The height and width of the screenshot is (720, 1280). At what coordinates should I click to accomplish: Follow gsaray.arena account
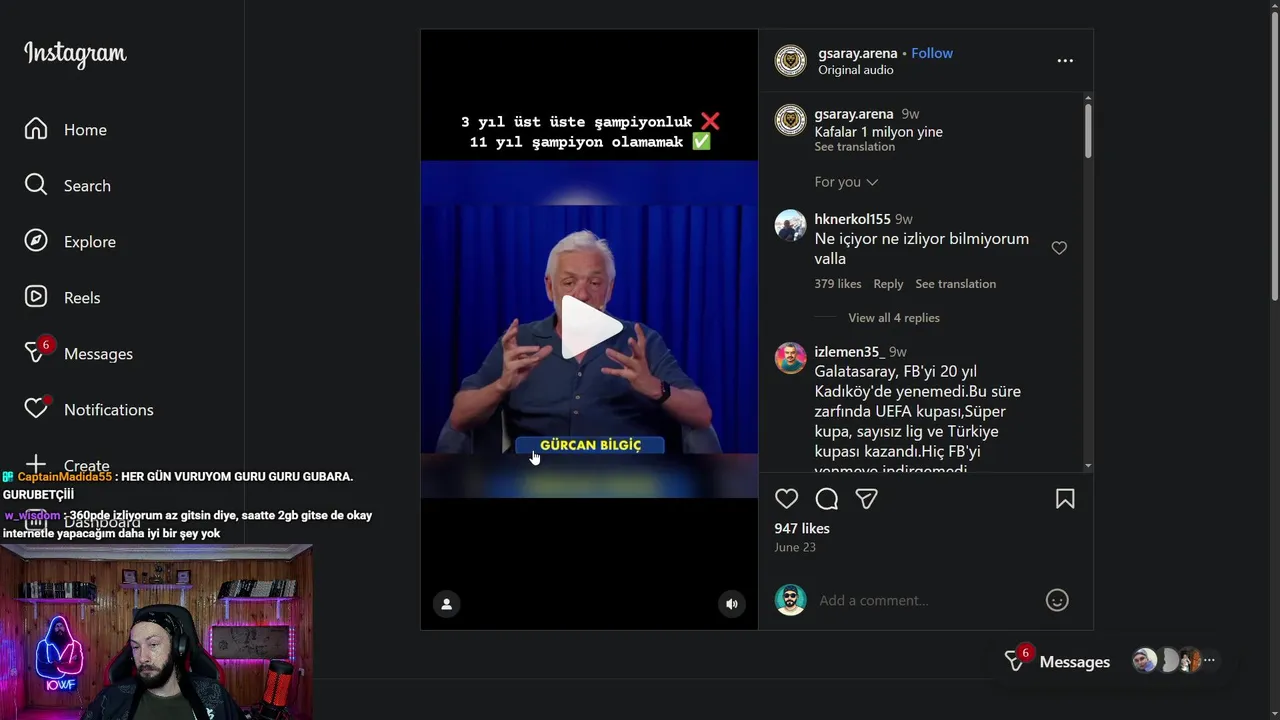coord(932,53)
